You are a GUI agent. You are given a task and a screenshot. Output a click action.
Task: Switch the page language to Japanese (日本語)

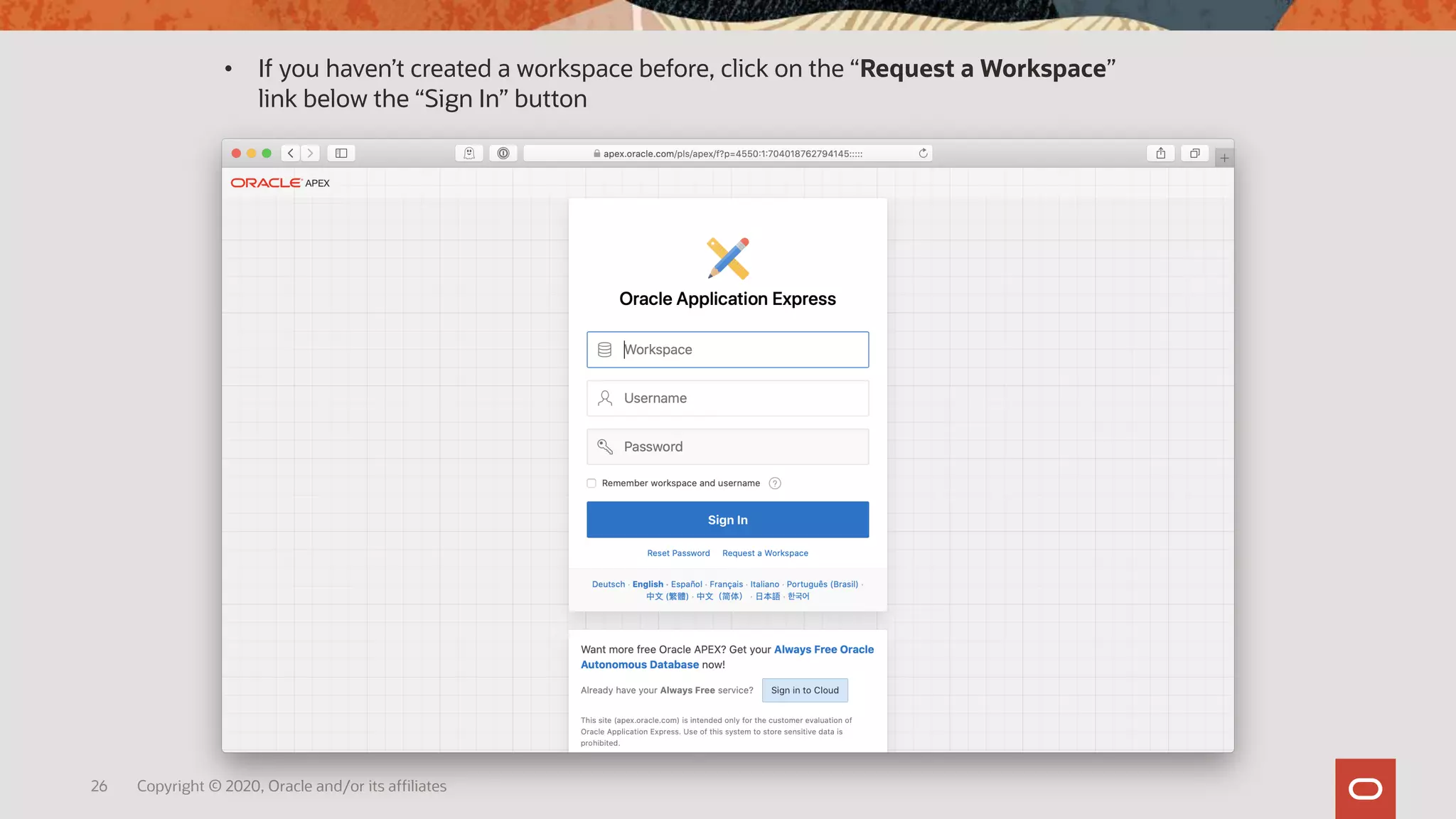(x=767, y=596)
